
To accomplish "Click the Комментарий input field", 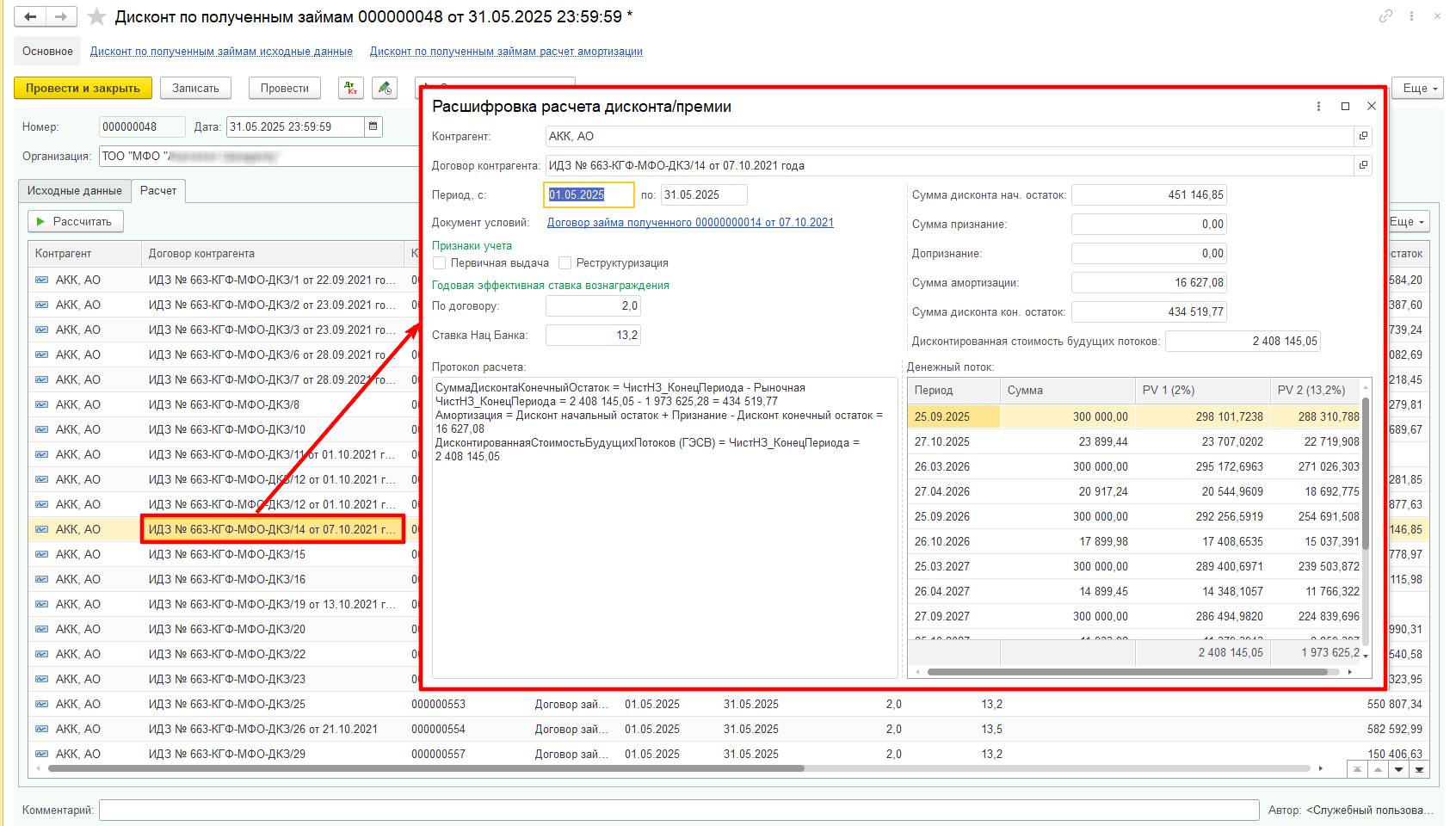I will (679, 810).
